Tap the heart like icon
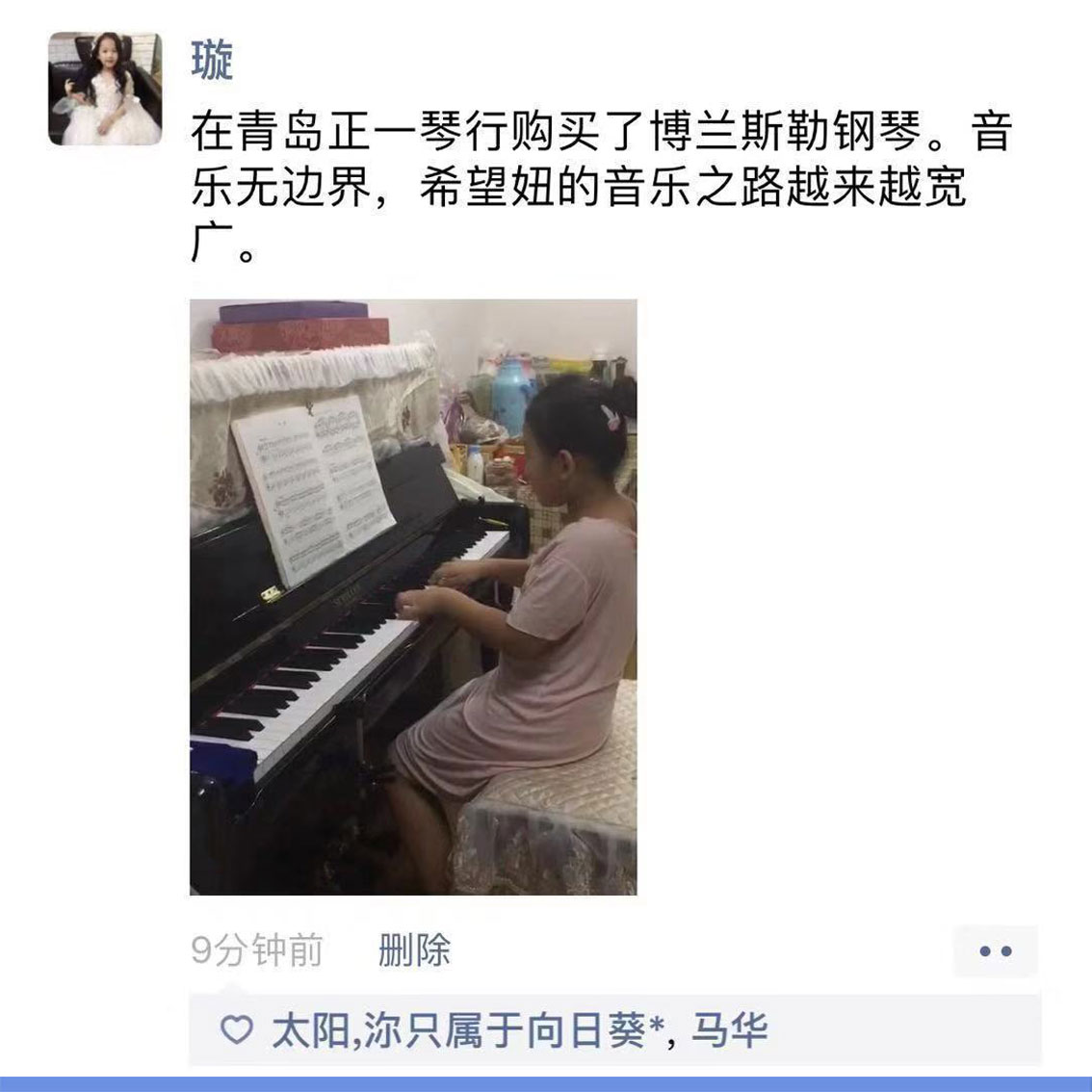Screen dimensions: 1092x1092 [x=237, y=1030]
